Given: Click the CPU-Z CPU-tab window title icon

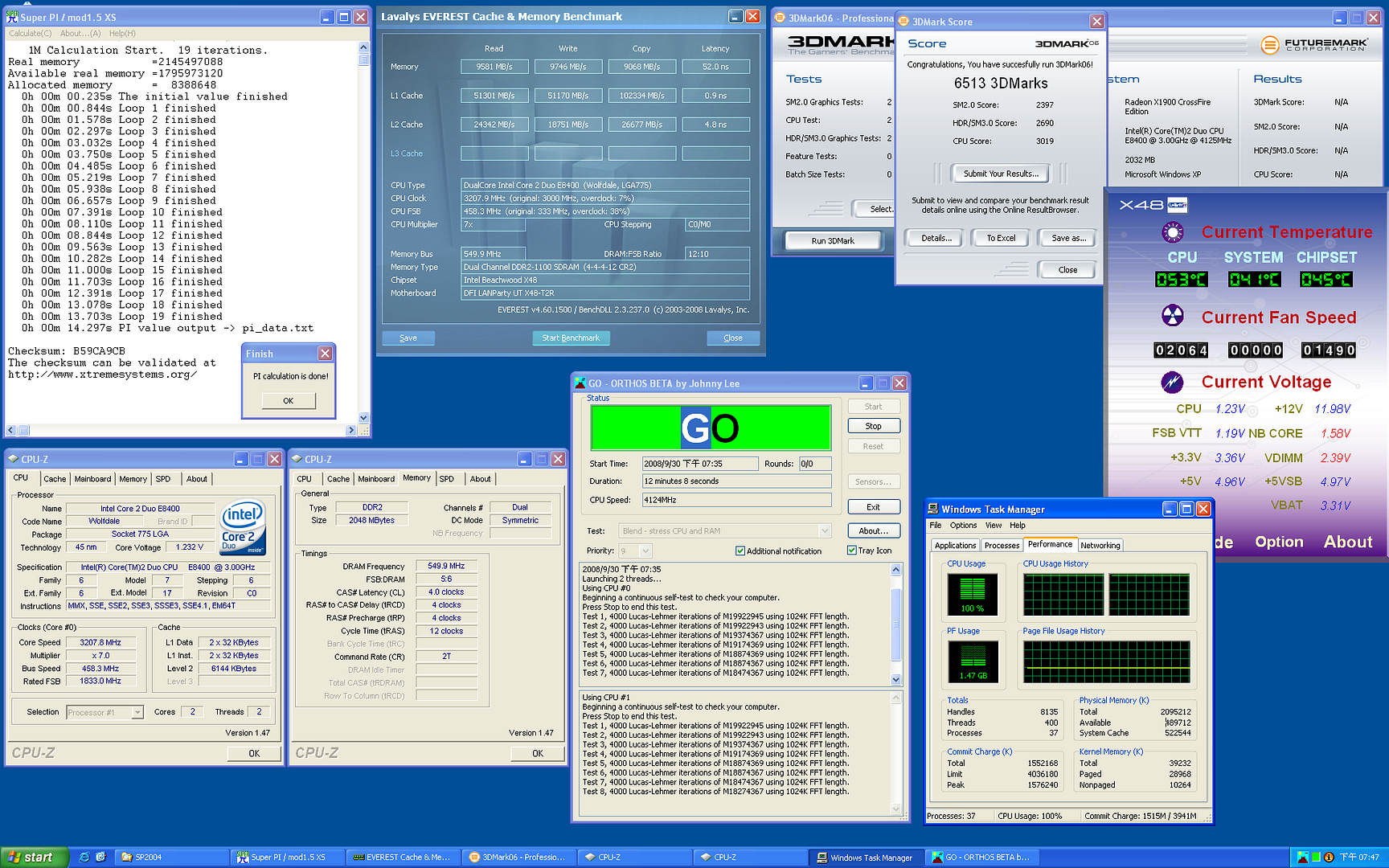Looking at the screenshot, I should (13, 459).
